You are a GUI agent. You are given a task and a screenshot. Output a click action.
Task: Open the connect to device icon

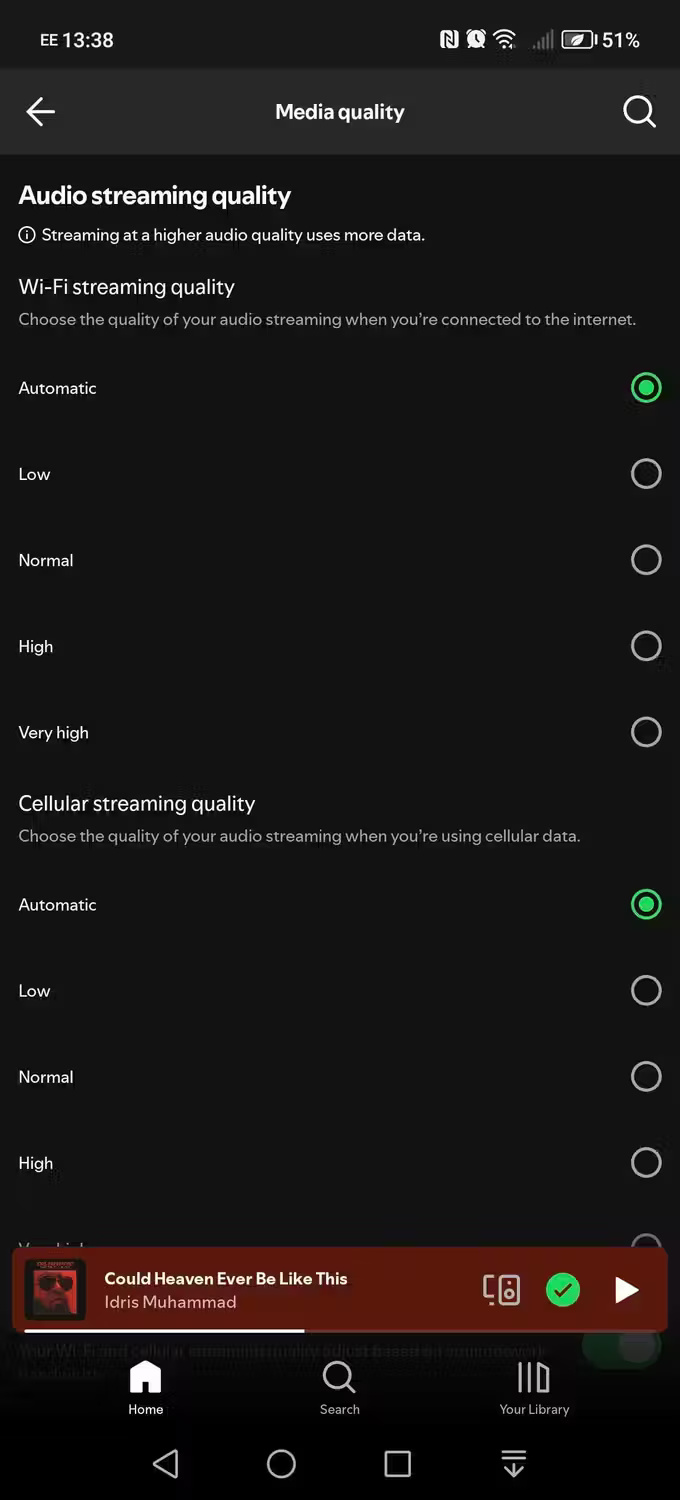[501, 1290]
